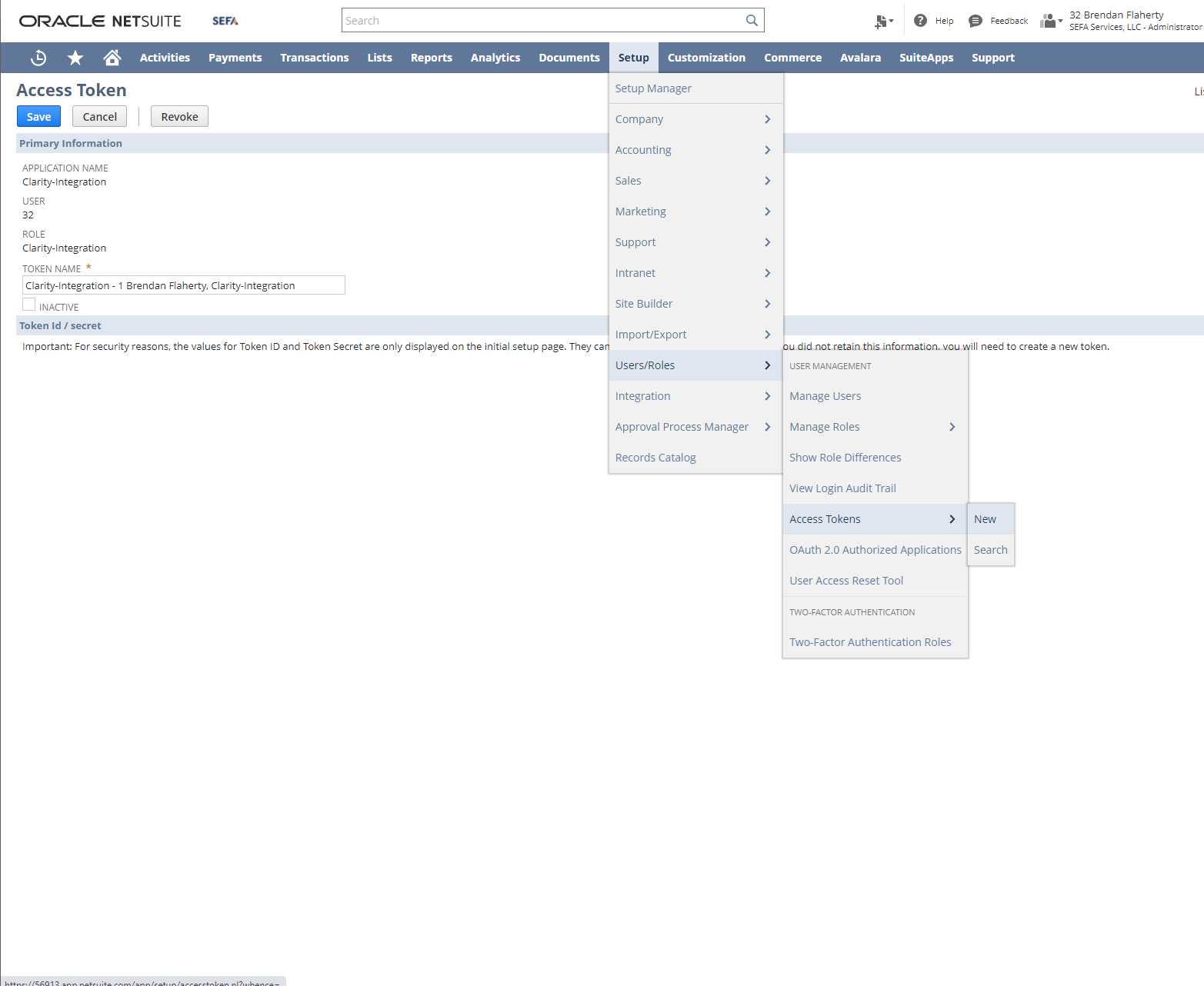The image size is (1204, 986).
Task: Expand the Site Builder submenu
Action: pyautogui.click(x=695, y=304)
